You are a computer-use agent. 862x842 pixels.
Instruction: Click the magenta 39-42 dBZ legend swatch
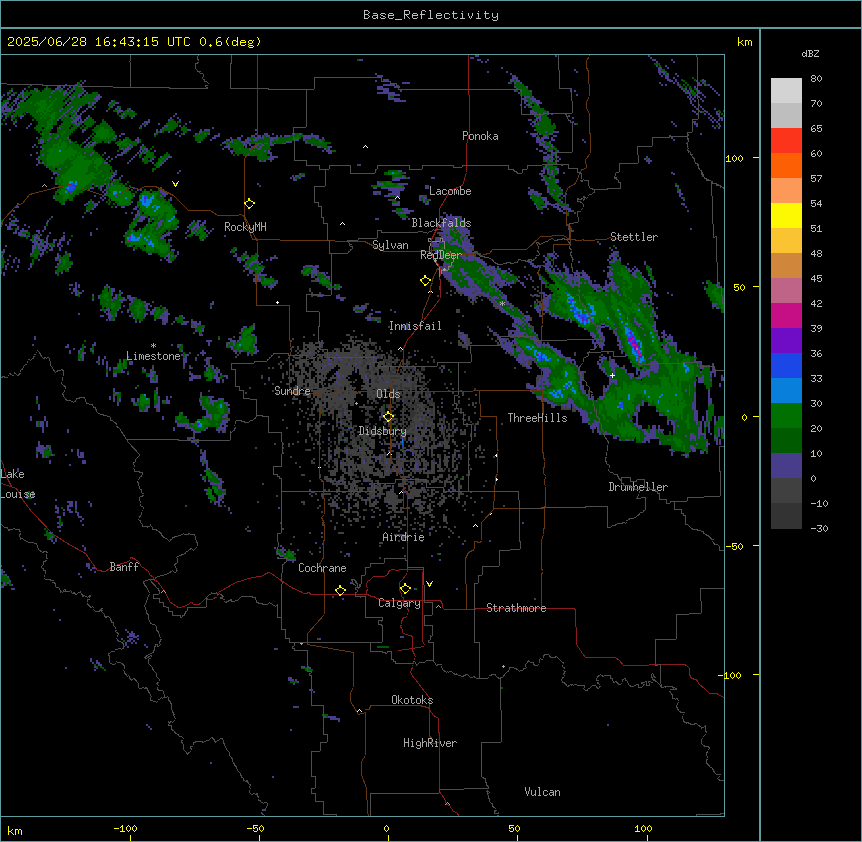(786, 315)
